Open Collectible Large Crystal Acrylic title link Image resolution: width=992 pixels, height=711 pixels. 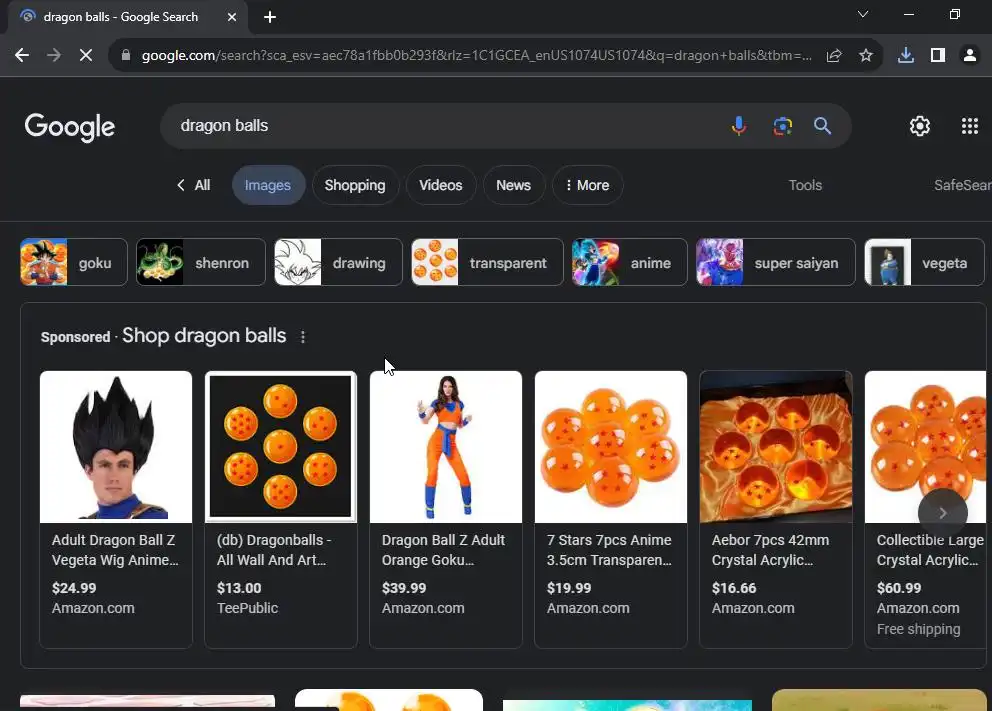pos(930,550)
